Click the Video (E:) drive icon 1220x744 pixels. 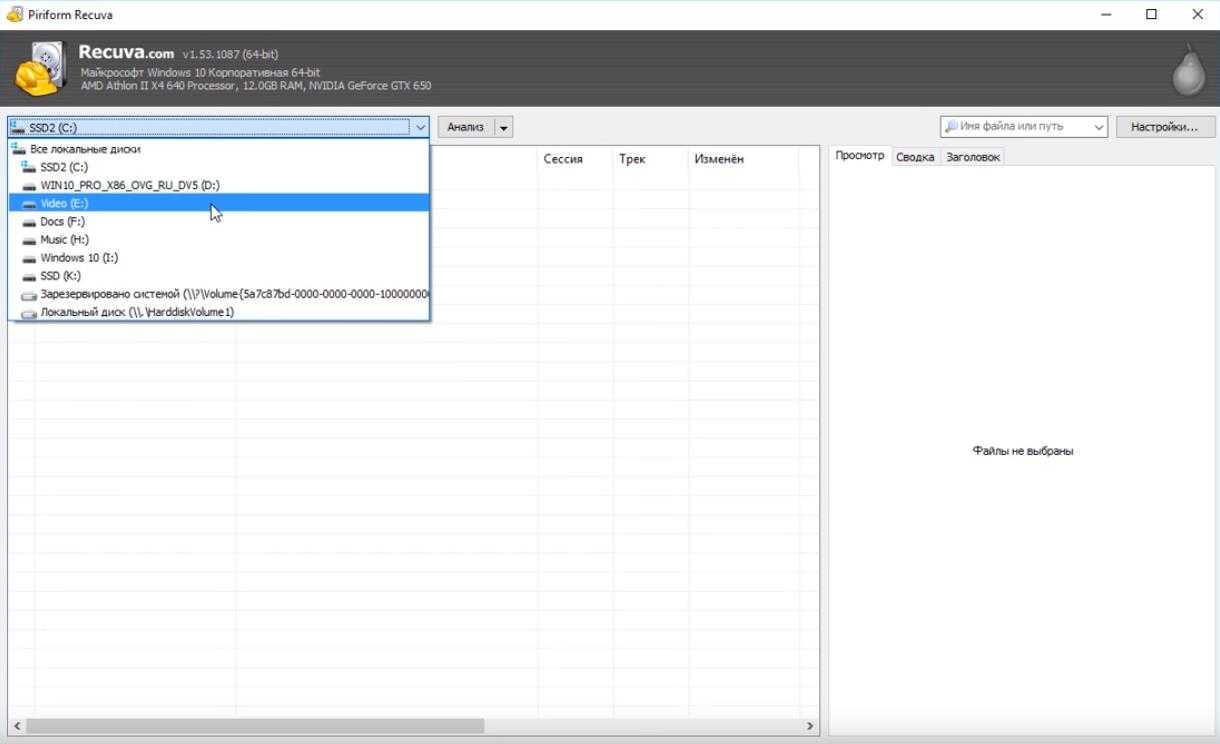(29, 204)
